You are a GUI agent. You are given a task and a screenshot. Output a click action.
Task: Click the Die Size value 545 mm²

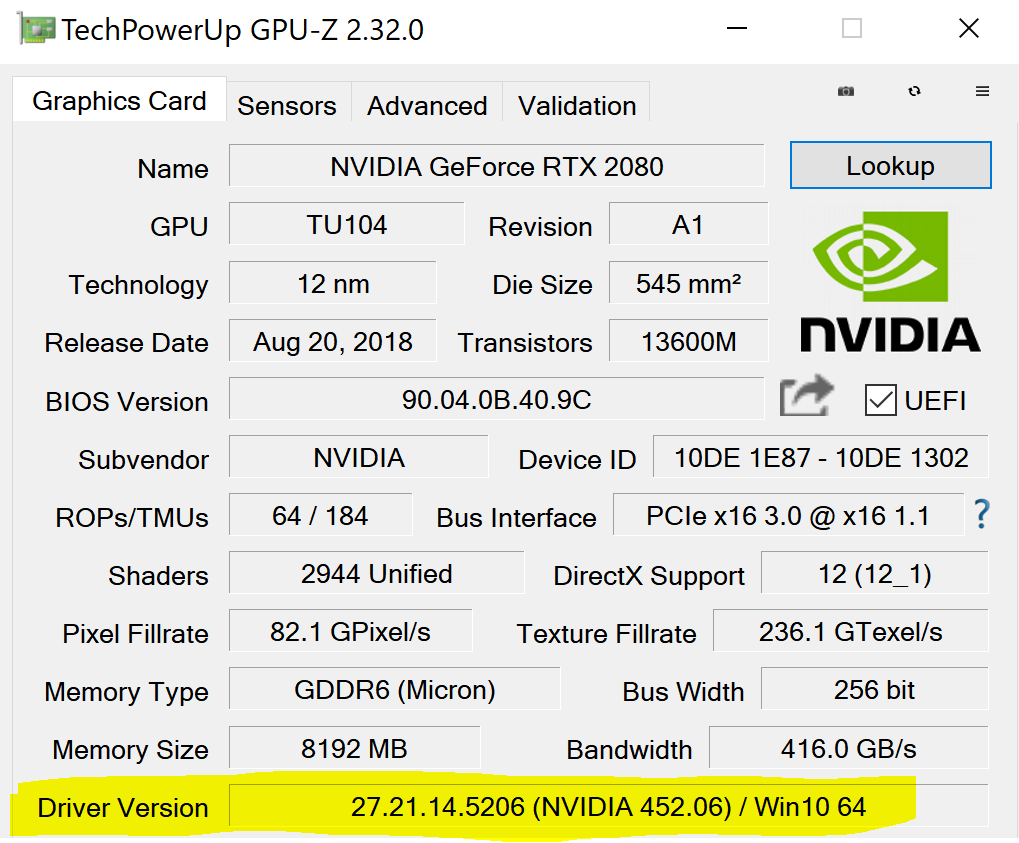(x=688, y=282)
